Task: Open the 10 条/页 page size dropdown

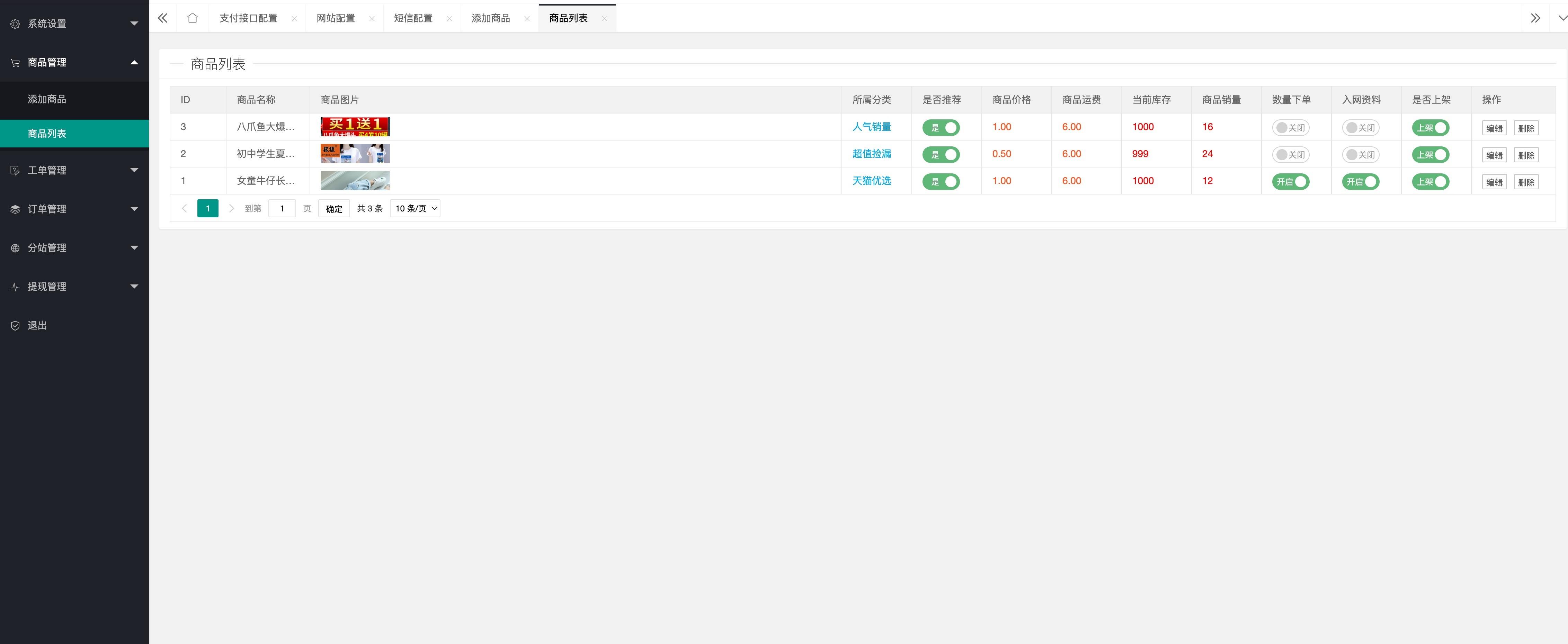Action: pyautogui.click(x=415, y=209)
